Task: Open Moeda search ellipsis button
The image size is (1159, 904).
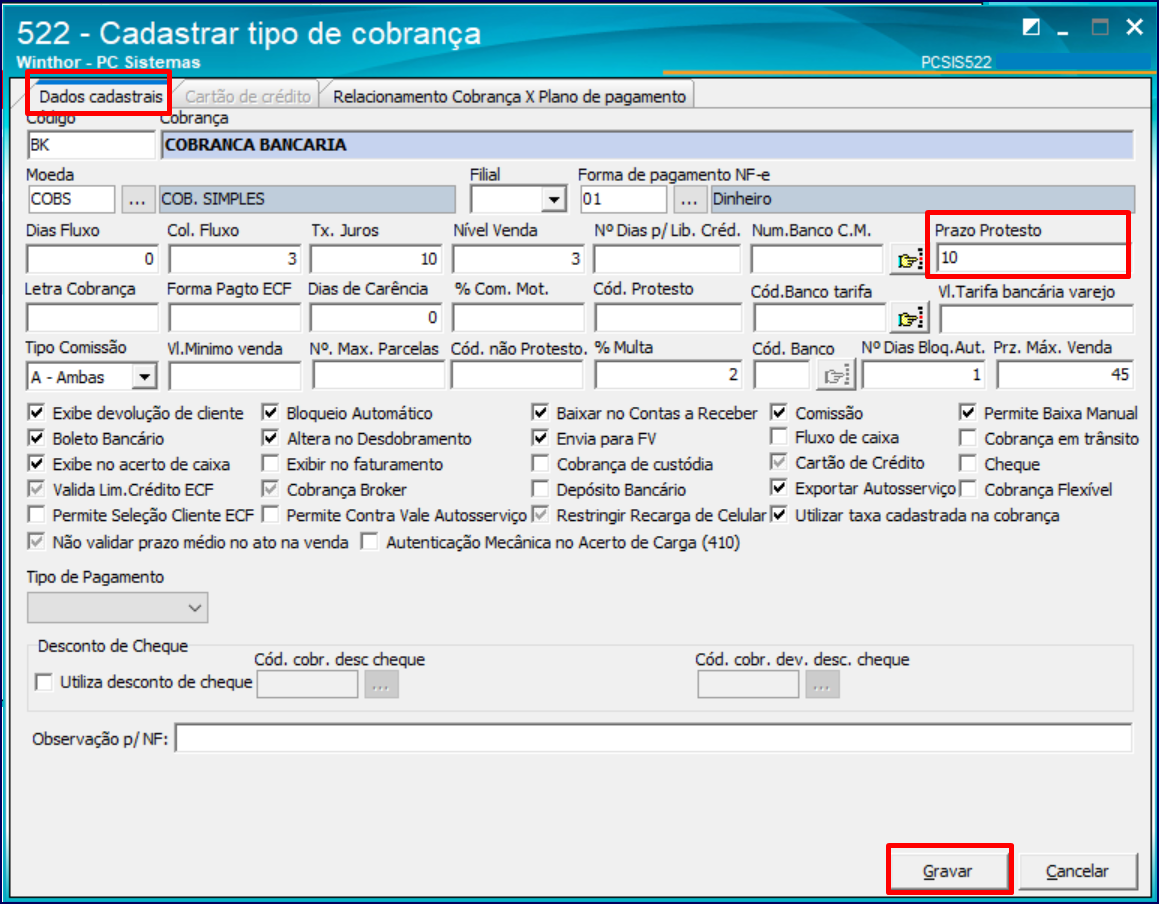Action: pyautogui.click(x=137, y=200)
